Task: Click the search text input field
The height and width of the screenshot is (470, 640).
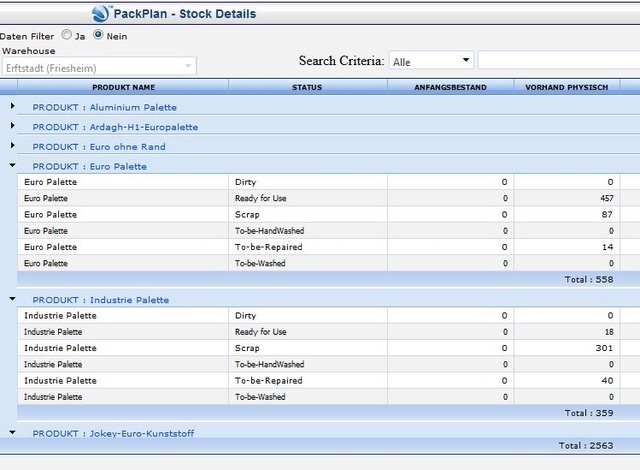Action: (559, 61)
